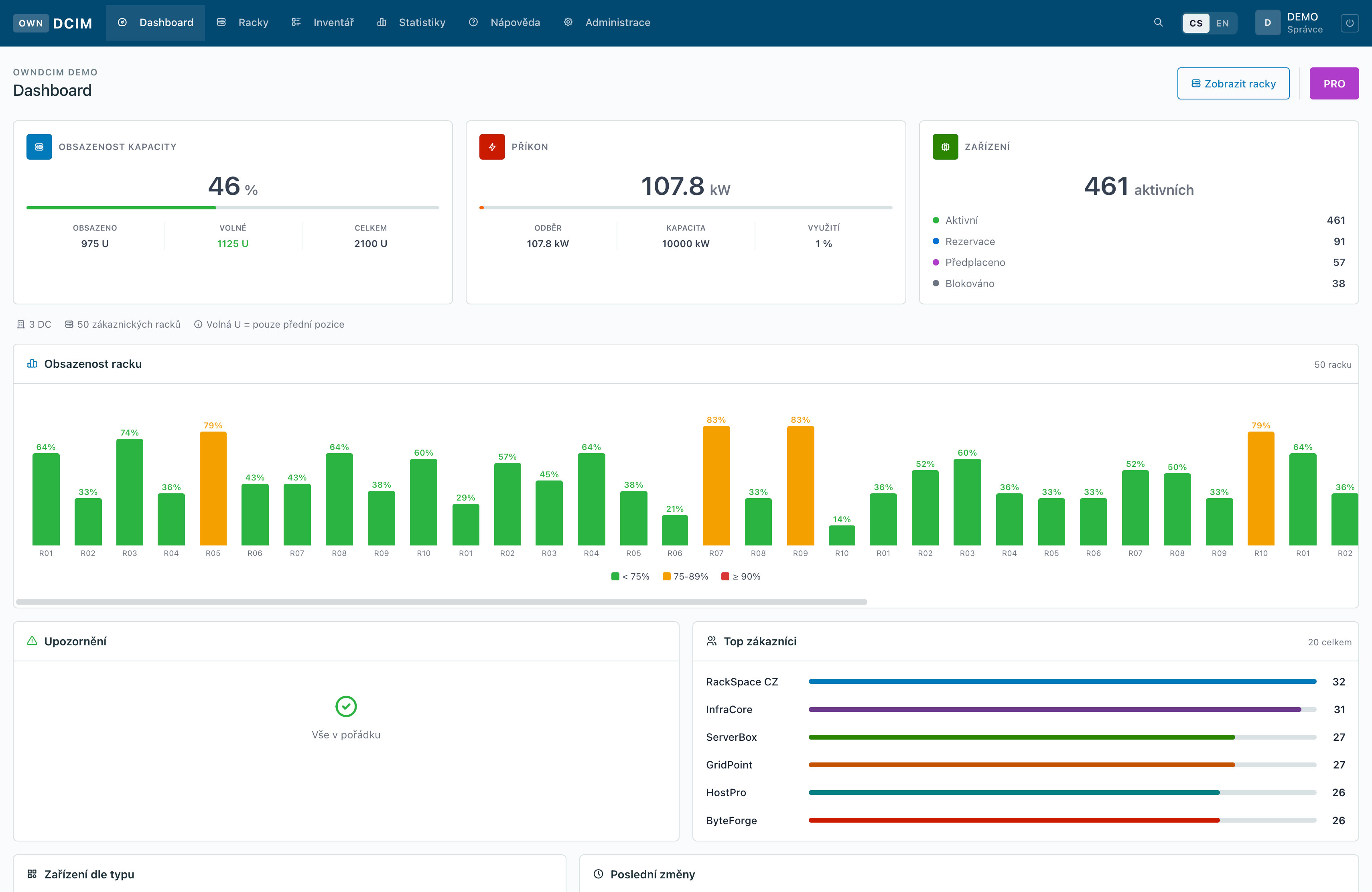
Task: Click the orange 75-89% legend swatch
Action: point(666,576)
